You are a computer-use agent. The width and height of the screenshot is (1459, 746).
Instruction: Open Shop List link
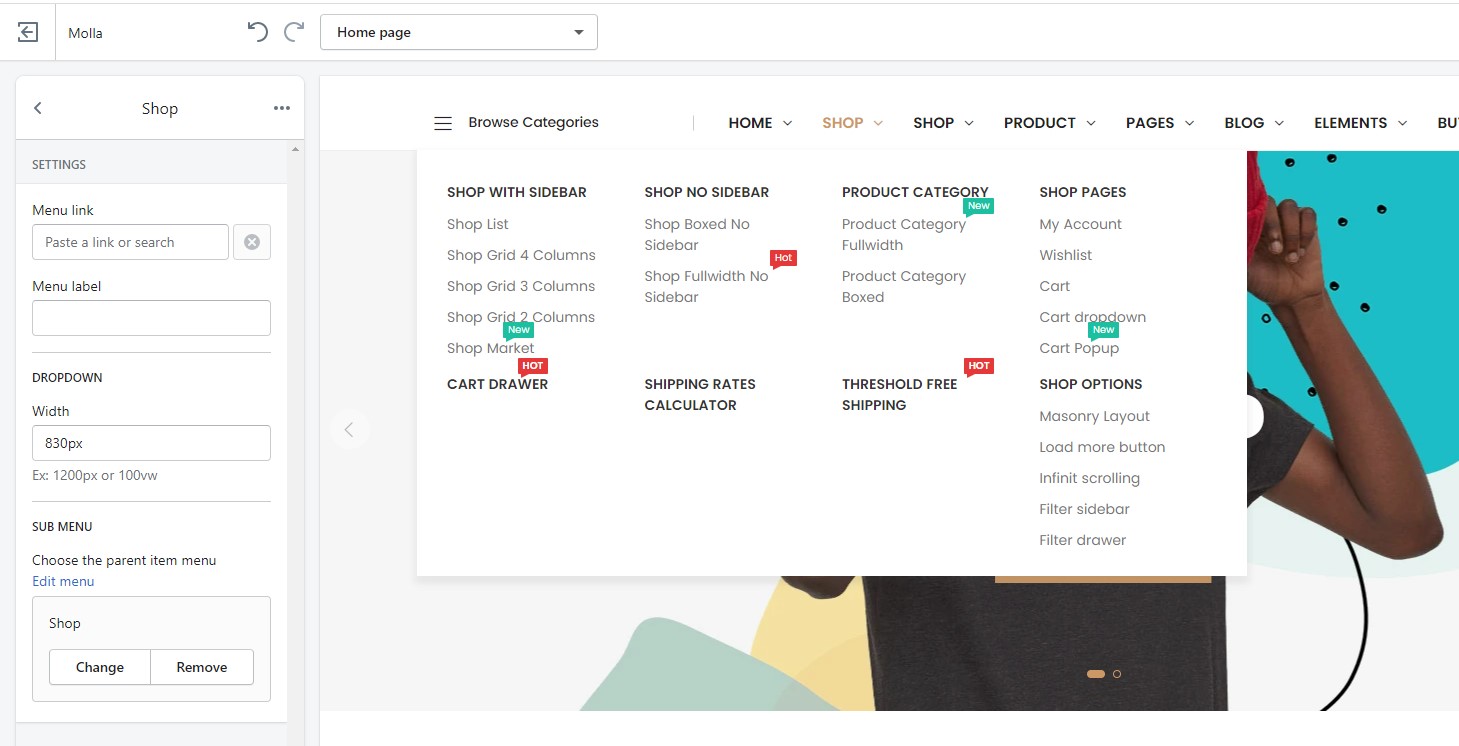click(478, 224)
